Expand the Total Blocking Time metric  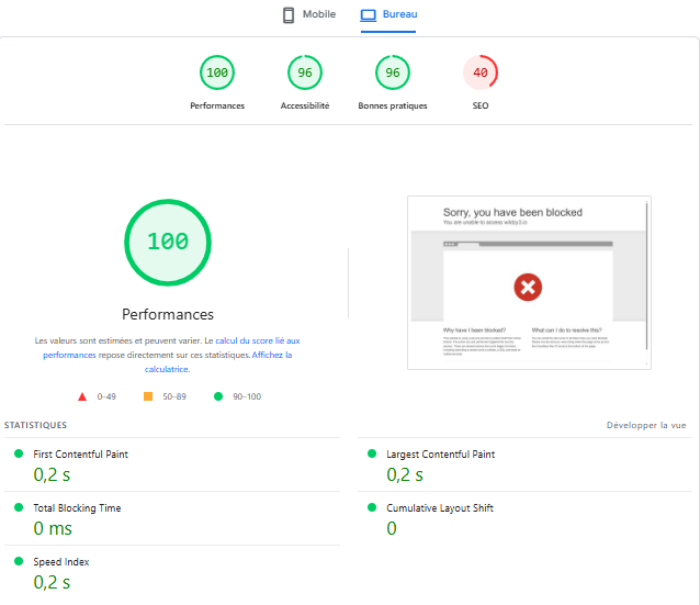coord(77,508)
